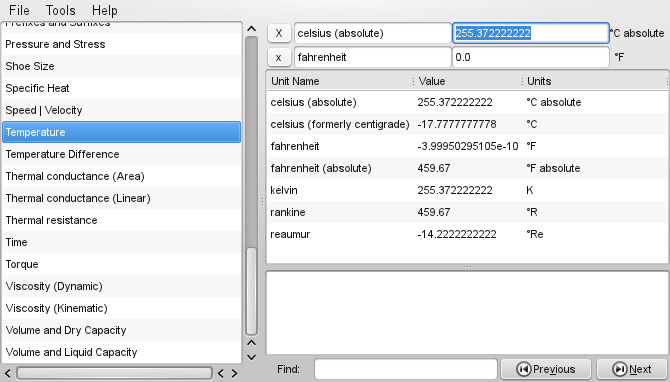
Task: Click the category list scroll-up arrow at top
Action: coord(252,29)
